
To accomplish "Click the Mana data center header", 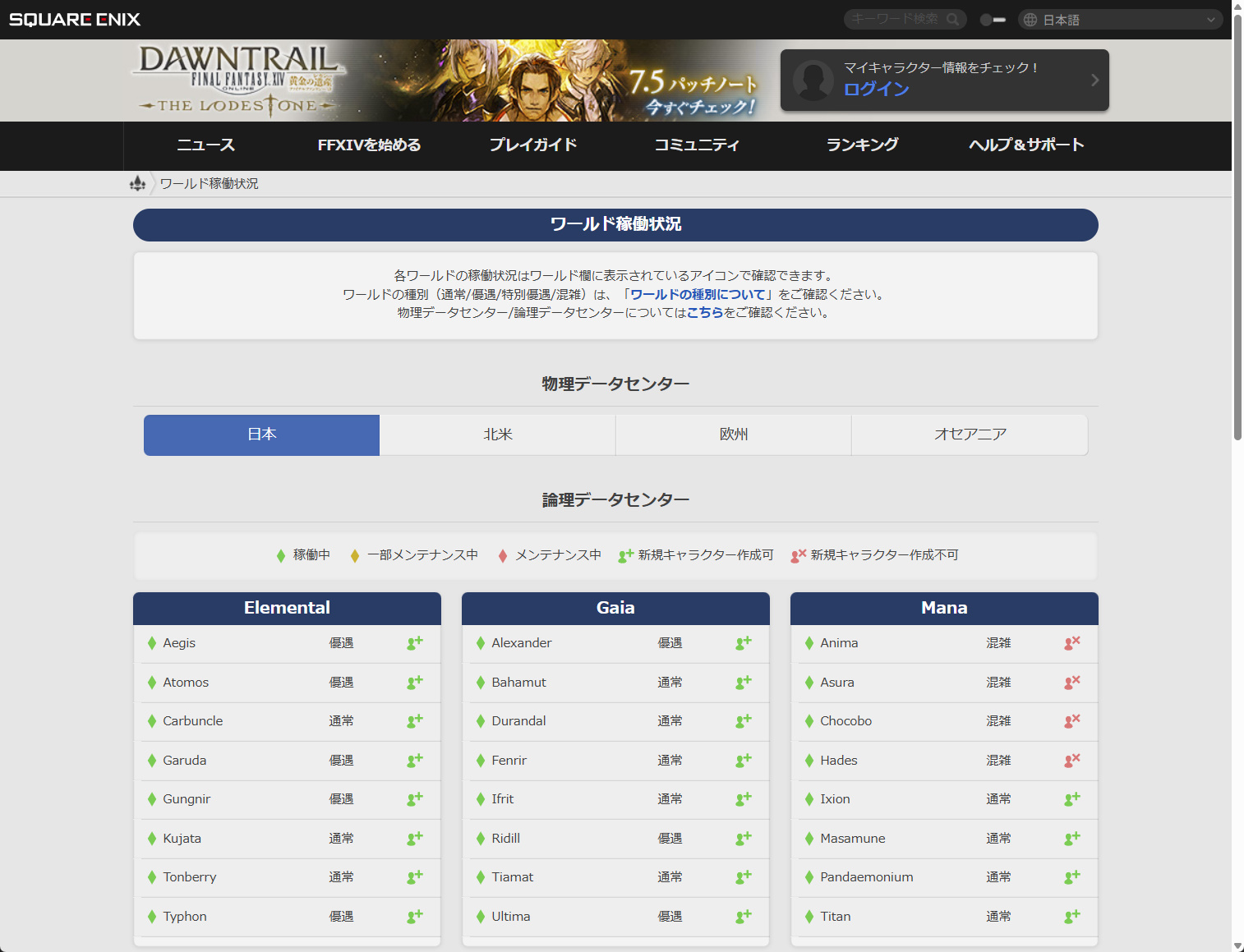I will (x=944, y=608).
